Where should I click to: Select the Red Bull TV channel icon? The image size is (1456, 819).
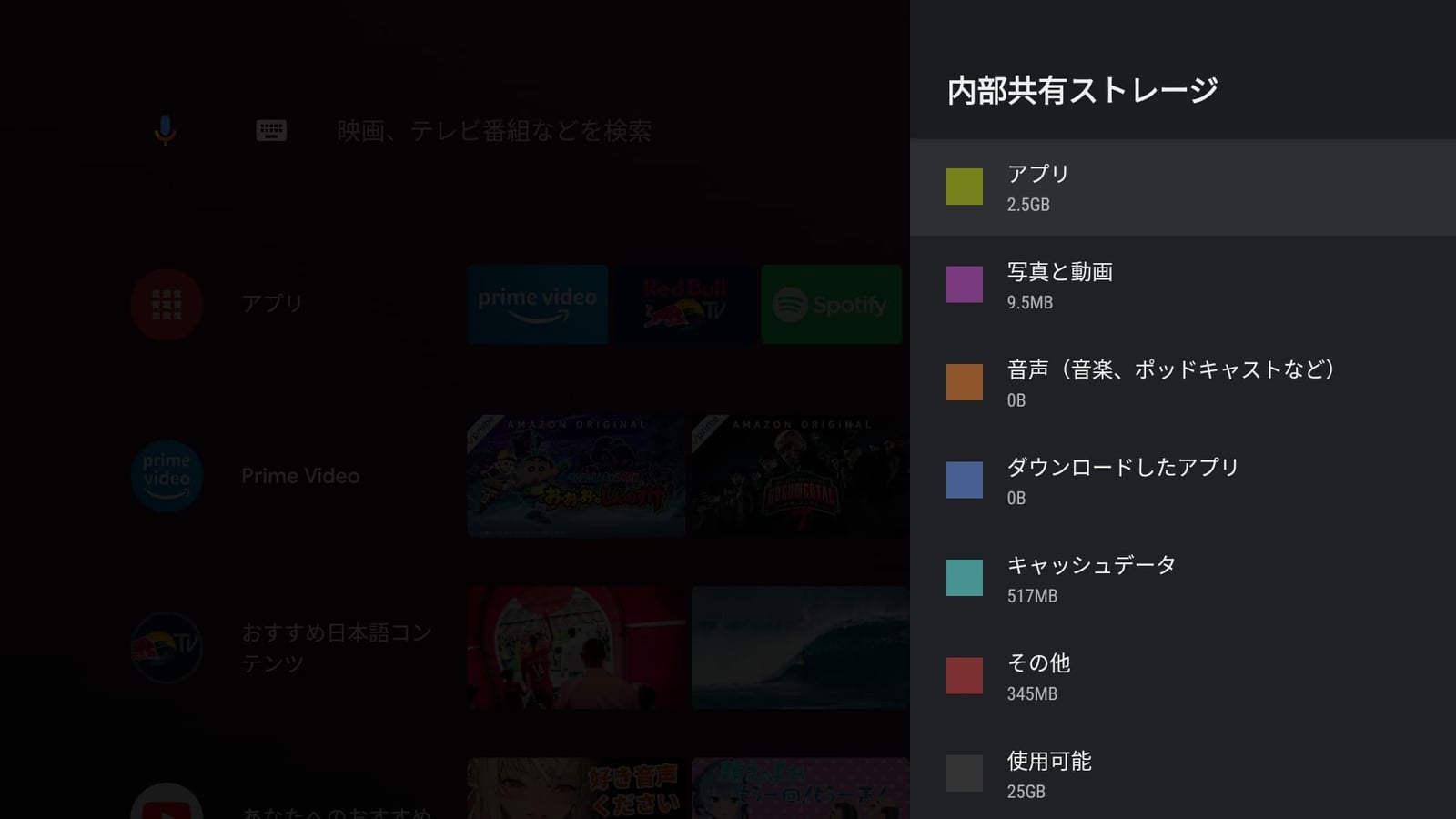coord(166,647)
